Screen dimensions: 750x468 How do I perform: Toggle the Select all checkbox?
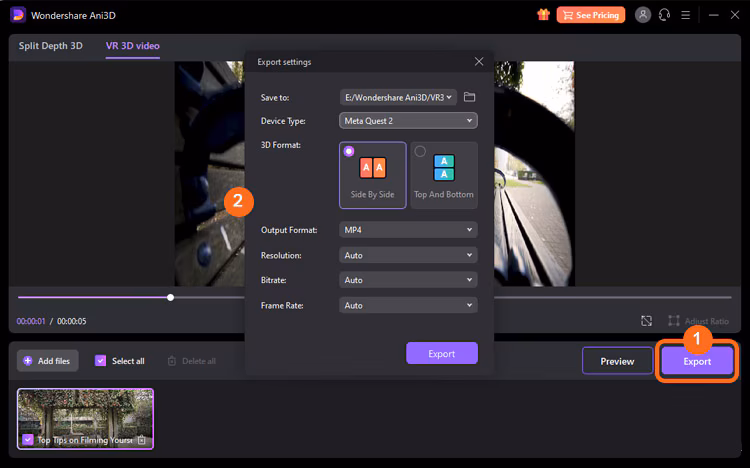[x=100, y=361]
